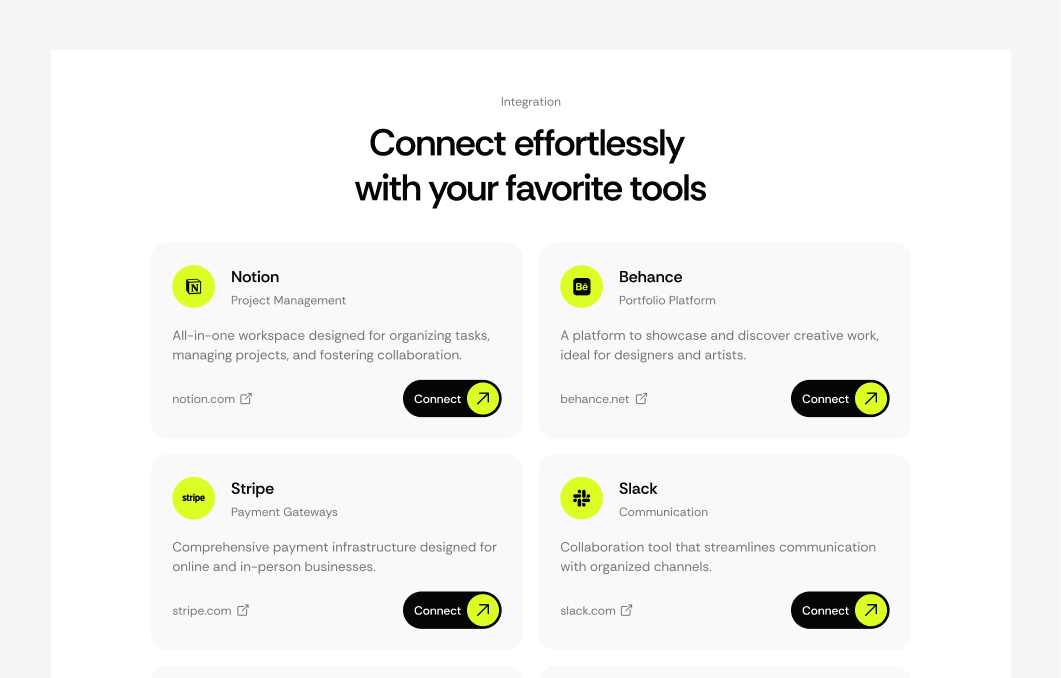Click the Behance logo icon
The height and width of the screenshot is (678, 1061).
pyautogui.click(x=581, y=286)
